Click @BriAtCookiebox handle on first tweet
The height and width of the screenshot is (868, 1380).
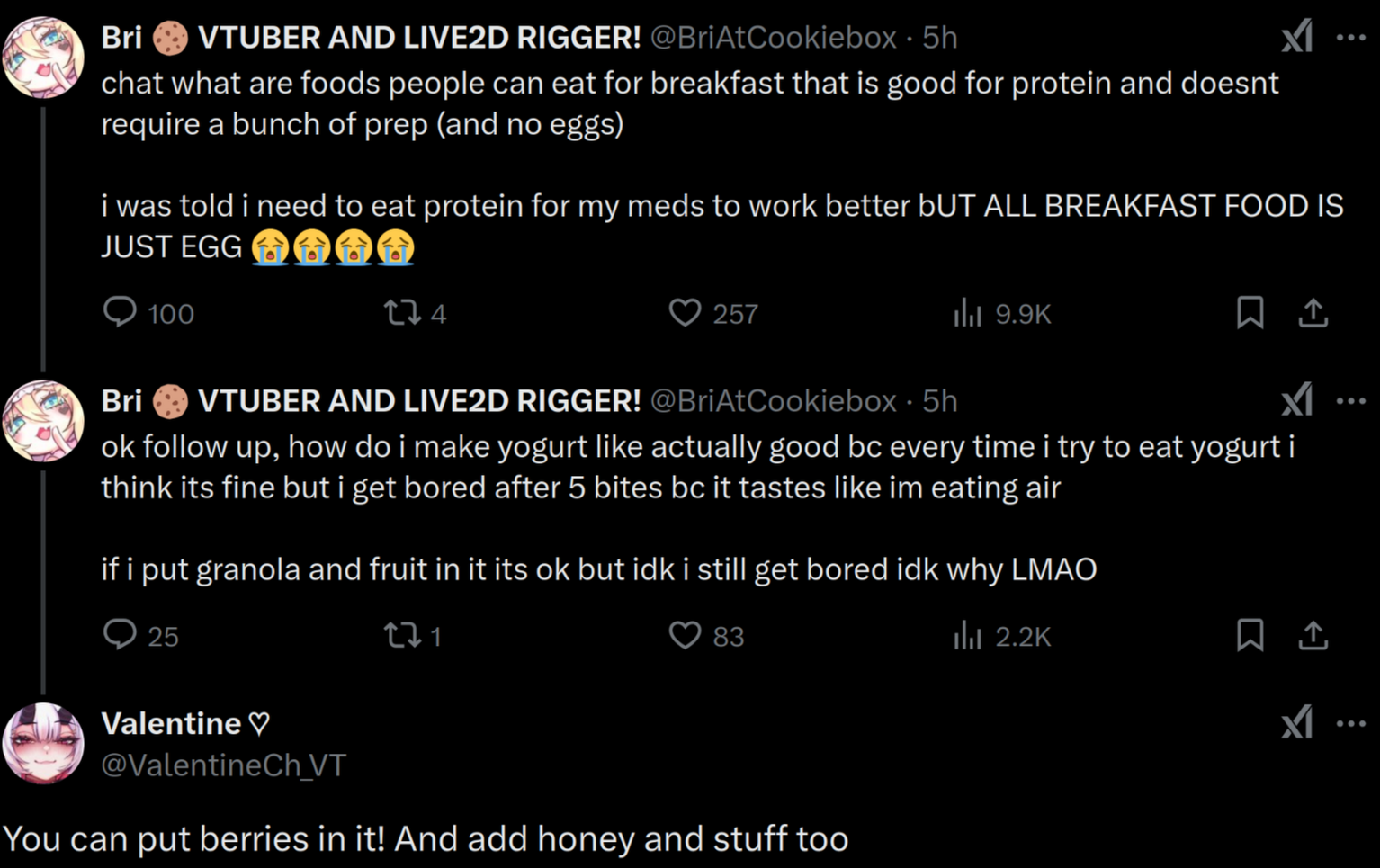click(x=773, y=37)
